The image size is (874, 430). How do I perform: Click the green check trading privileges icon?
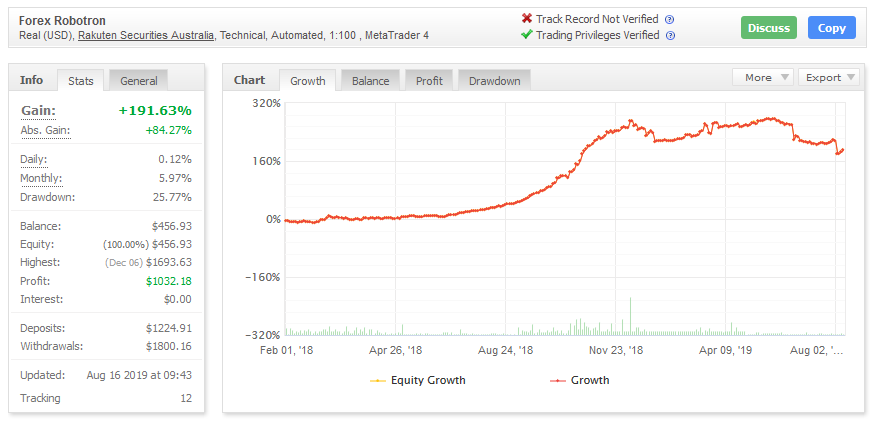(527, 35)
